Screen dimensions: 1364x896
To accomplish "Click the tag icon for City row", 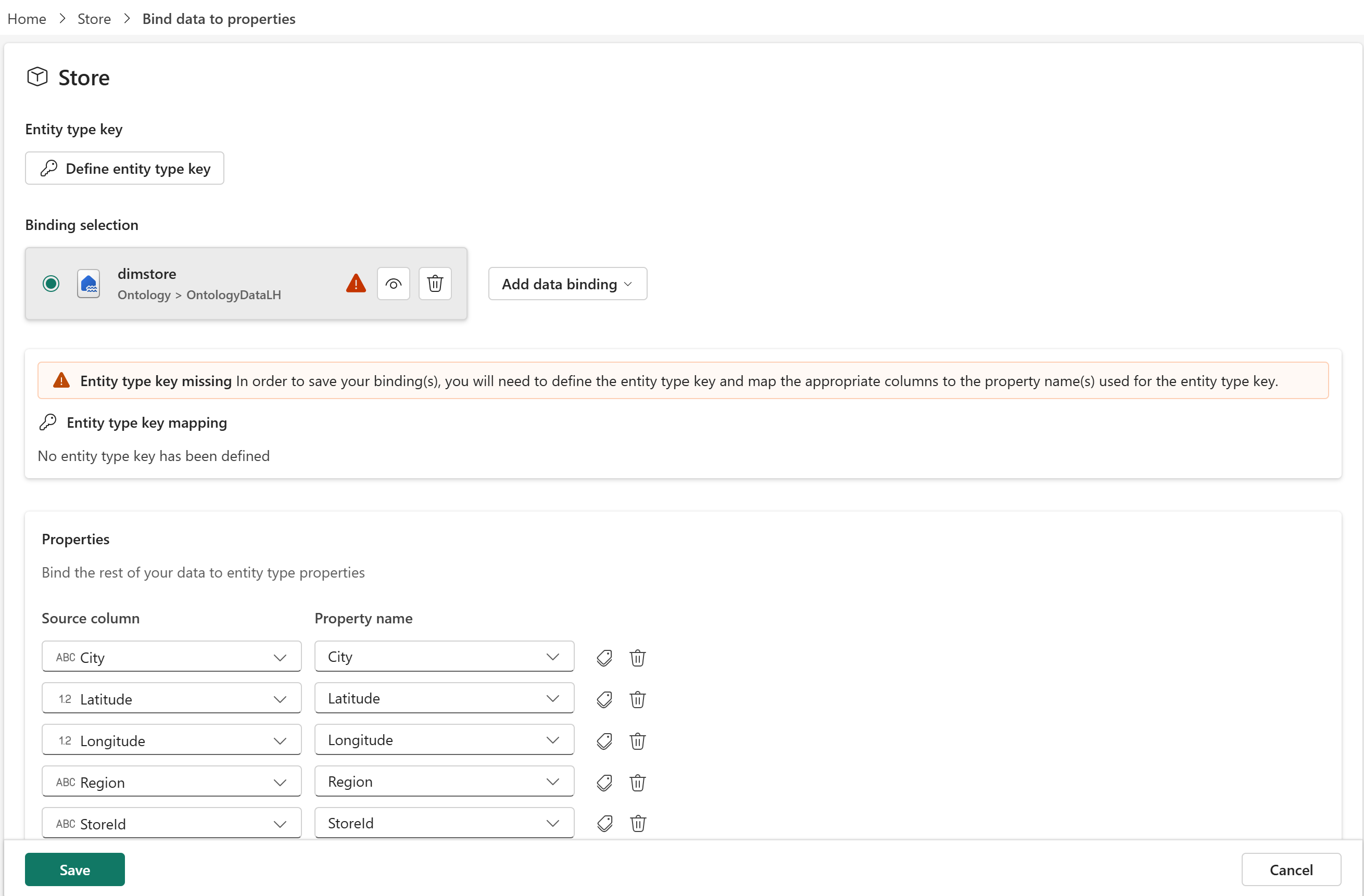I will point(604,657).
